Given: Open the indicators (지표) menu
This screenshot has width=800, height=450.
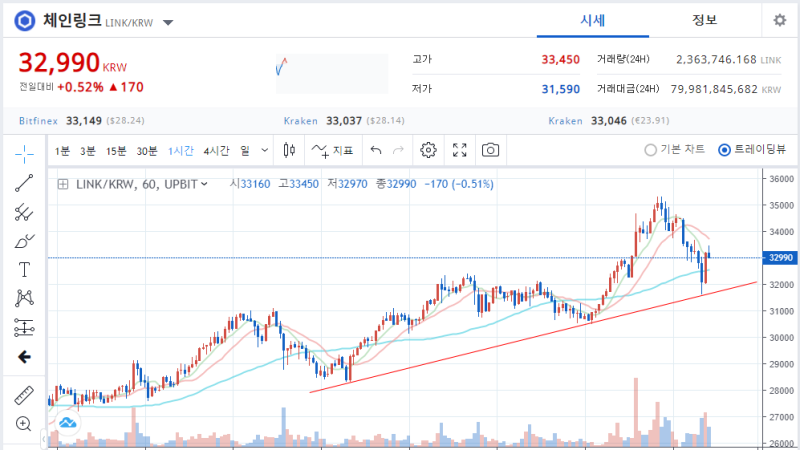Looking at the screenshot, I should [333, 151].
